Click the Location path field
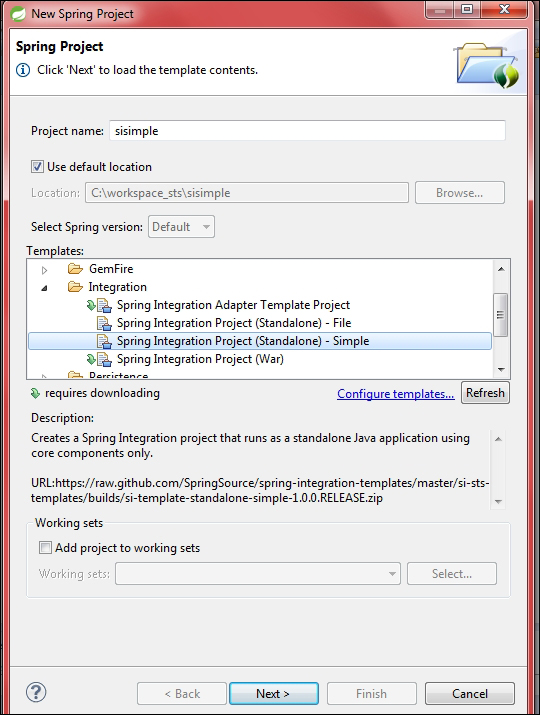The image size is (540, 715). click(247, 193)
